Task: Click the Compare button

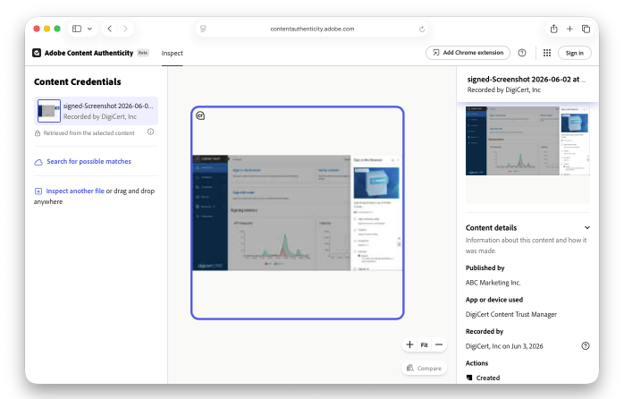Action: (x=424, y=368)
